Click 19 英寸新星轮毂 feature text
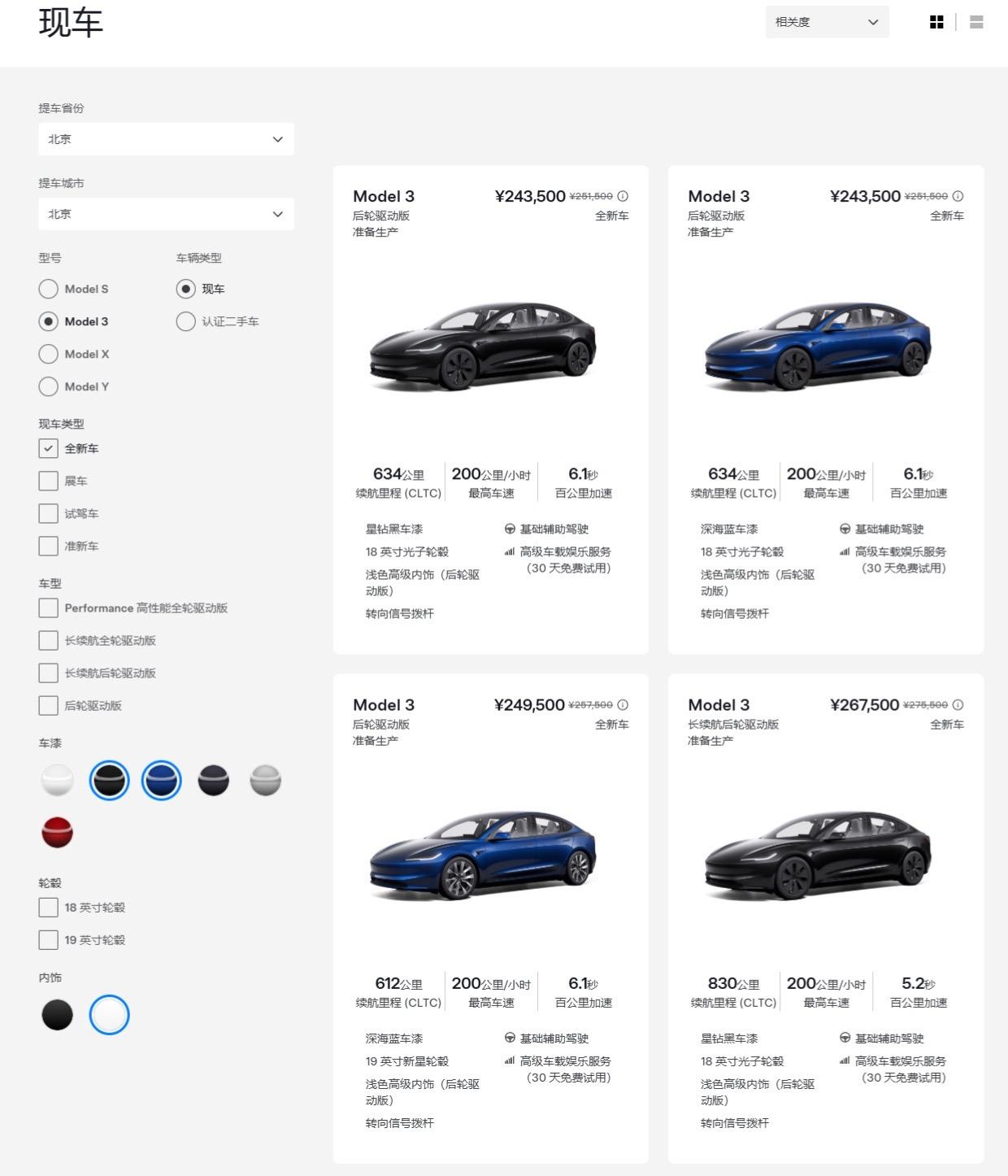Image resolution: width=1008 pixels, height=1176 pixels. point(406,1061)
